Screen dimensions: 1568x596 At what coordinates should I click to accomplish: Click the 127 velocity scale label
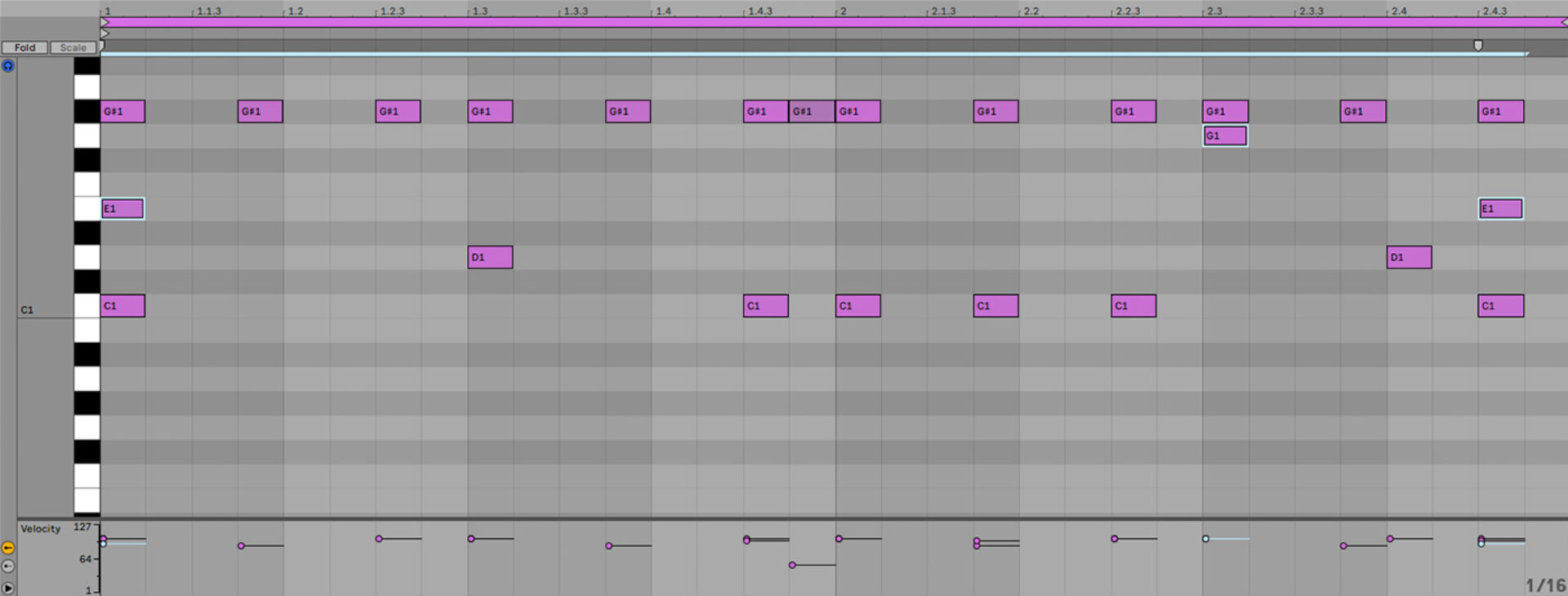82,527
